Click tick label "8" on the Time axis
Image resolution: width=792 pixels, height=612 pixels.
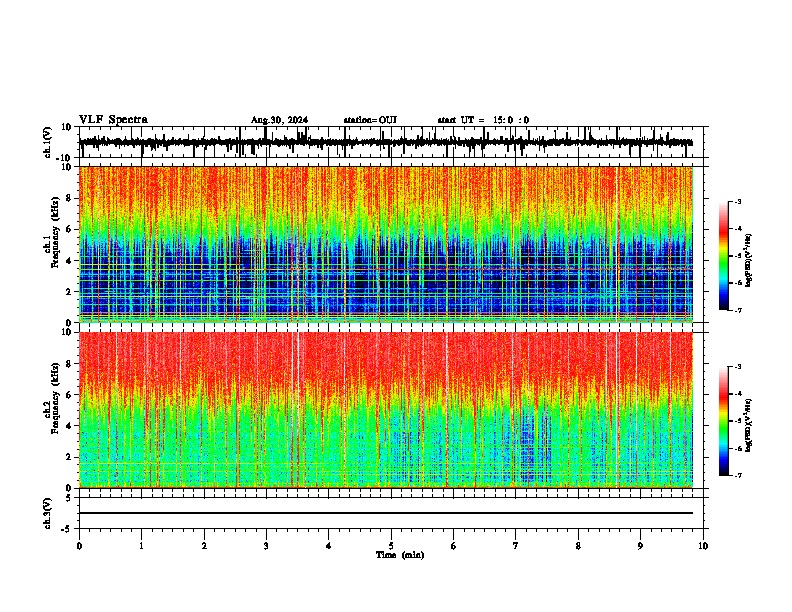point(578,546)
